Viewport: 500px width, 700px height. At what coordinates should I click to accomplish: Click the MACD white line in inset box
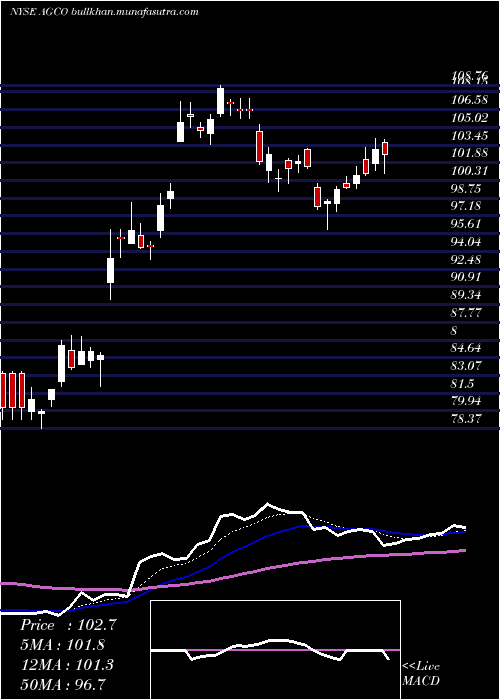tap(271, 649)
